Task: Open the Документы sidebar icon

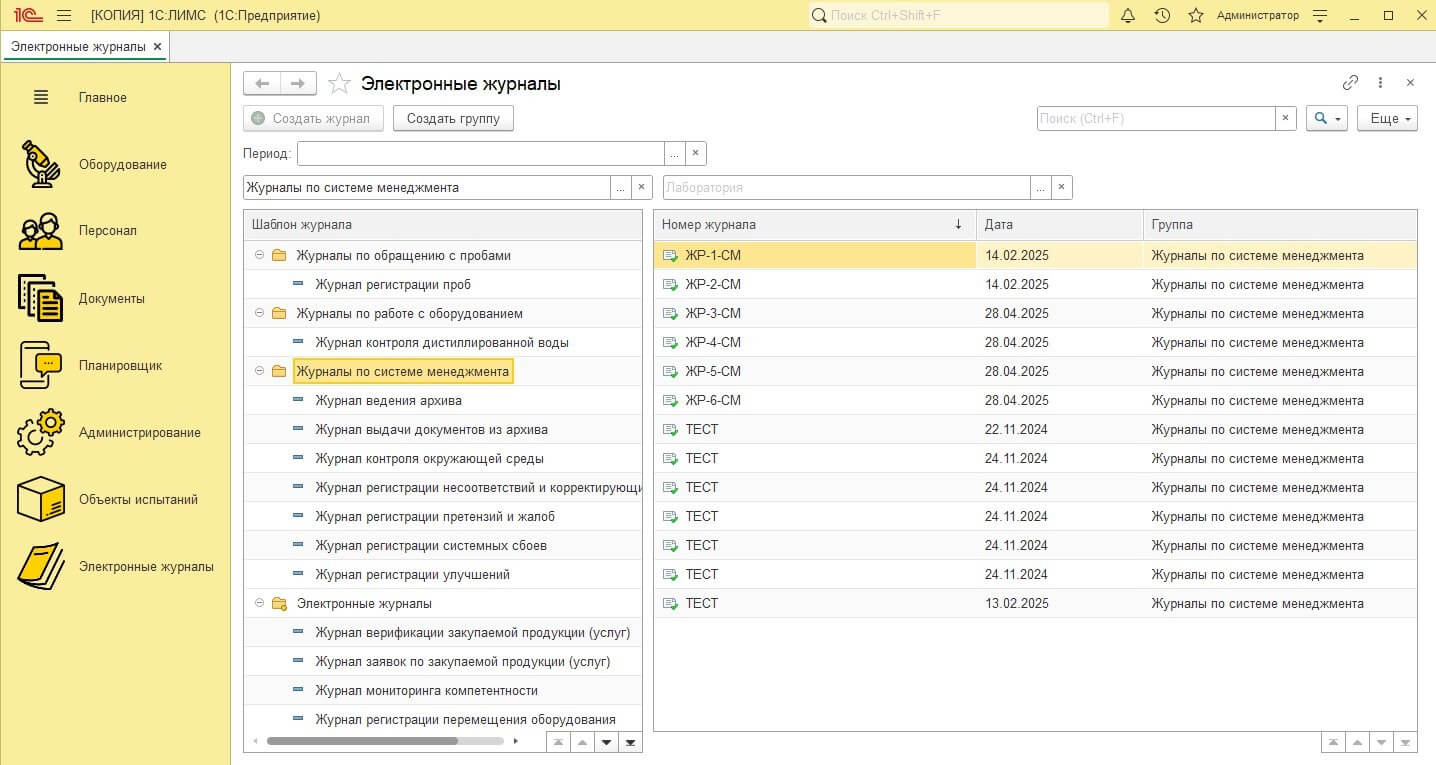Action: pos(41,298)
